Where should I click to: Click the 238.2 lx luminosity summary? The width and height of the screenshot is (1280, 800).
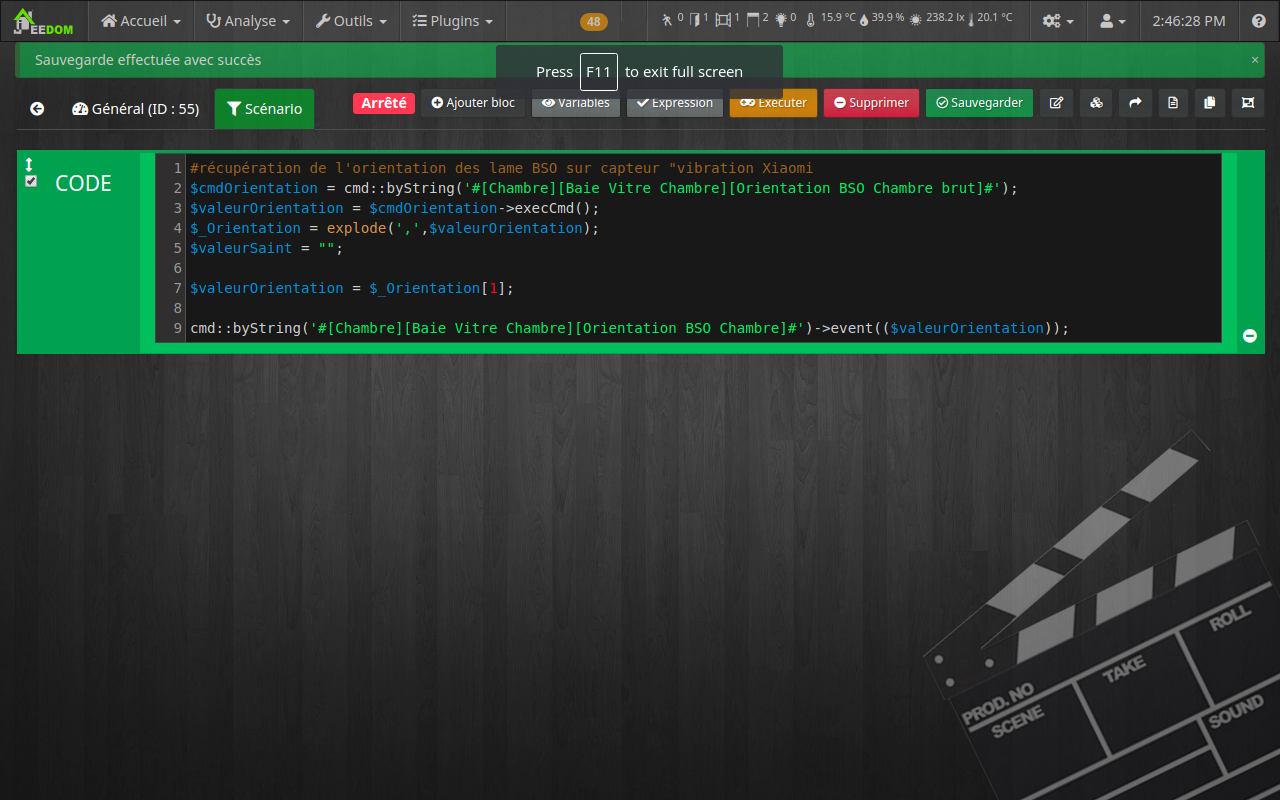click(935, 19)
